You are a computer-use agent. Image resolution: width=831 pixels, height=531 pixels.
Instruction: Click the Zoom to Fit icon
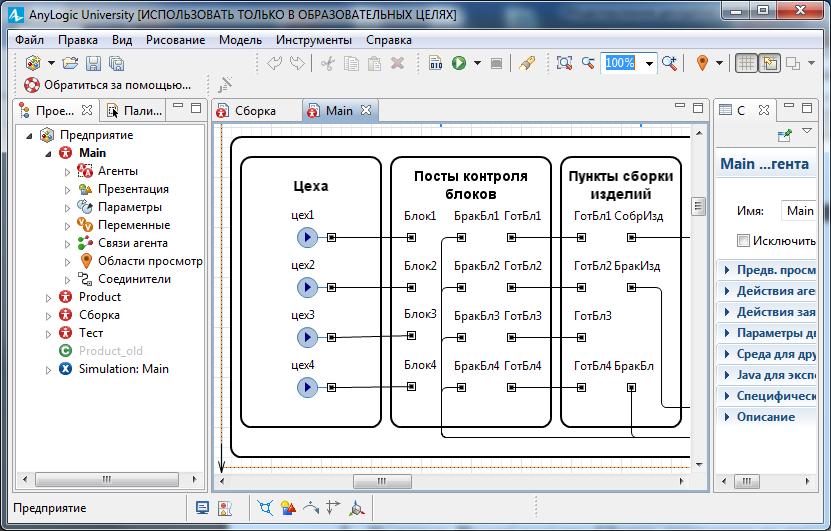point(564,63)
